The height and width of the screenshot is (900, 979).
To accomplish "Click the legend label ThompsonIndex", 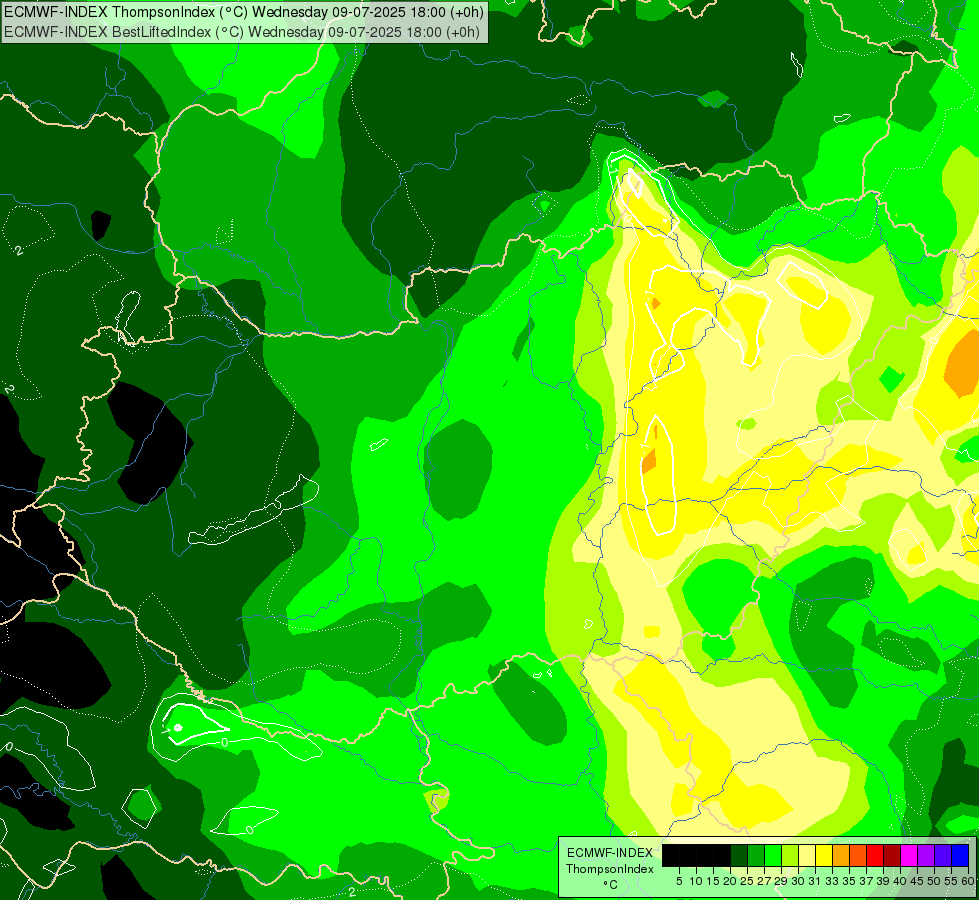I will 610,869.
